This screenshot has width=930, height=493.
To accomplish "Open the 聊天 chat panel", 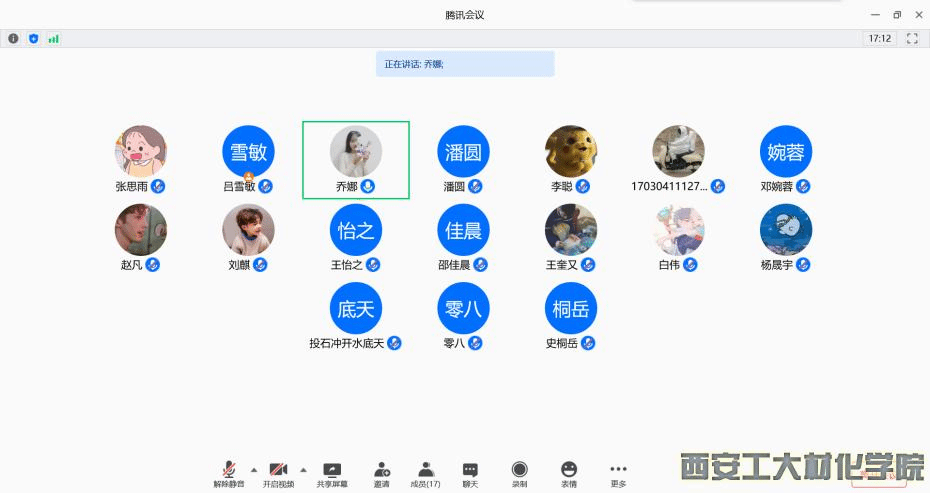I will click(x=470, y=472).
